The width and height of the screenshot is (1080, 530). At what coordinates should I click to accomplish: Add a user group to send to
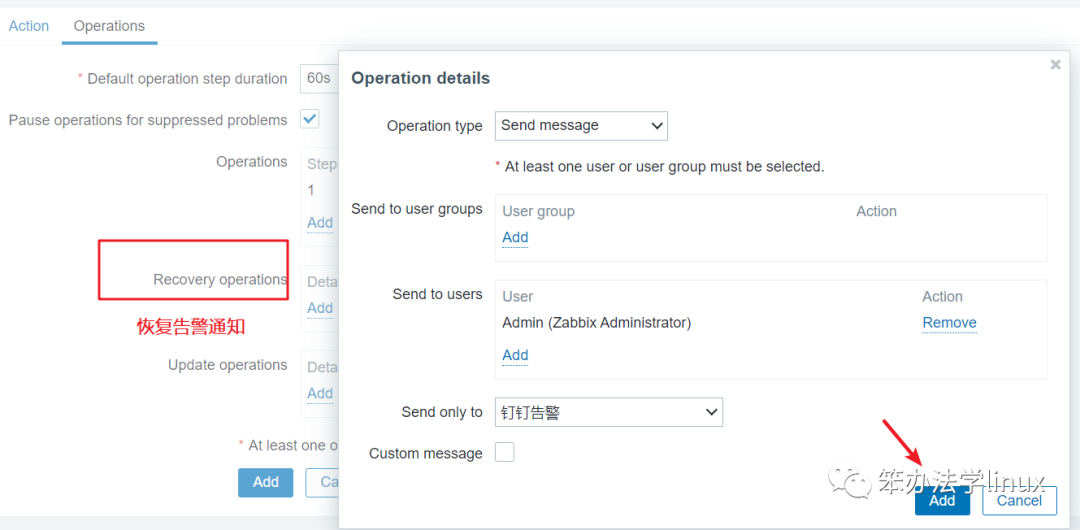point(515,237)
